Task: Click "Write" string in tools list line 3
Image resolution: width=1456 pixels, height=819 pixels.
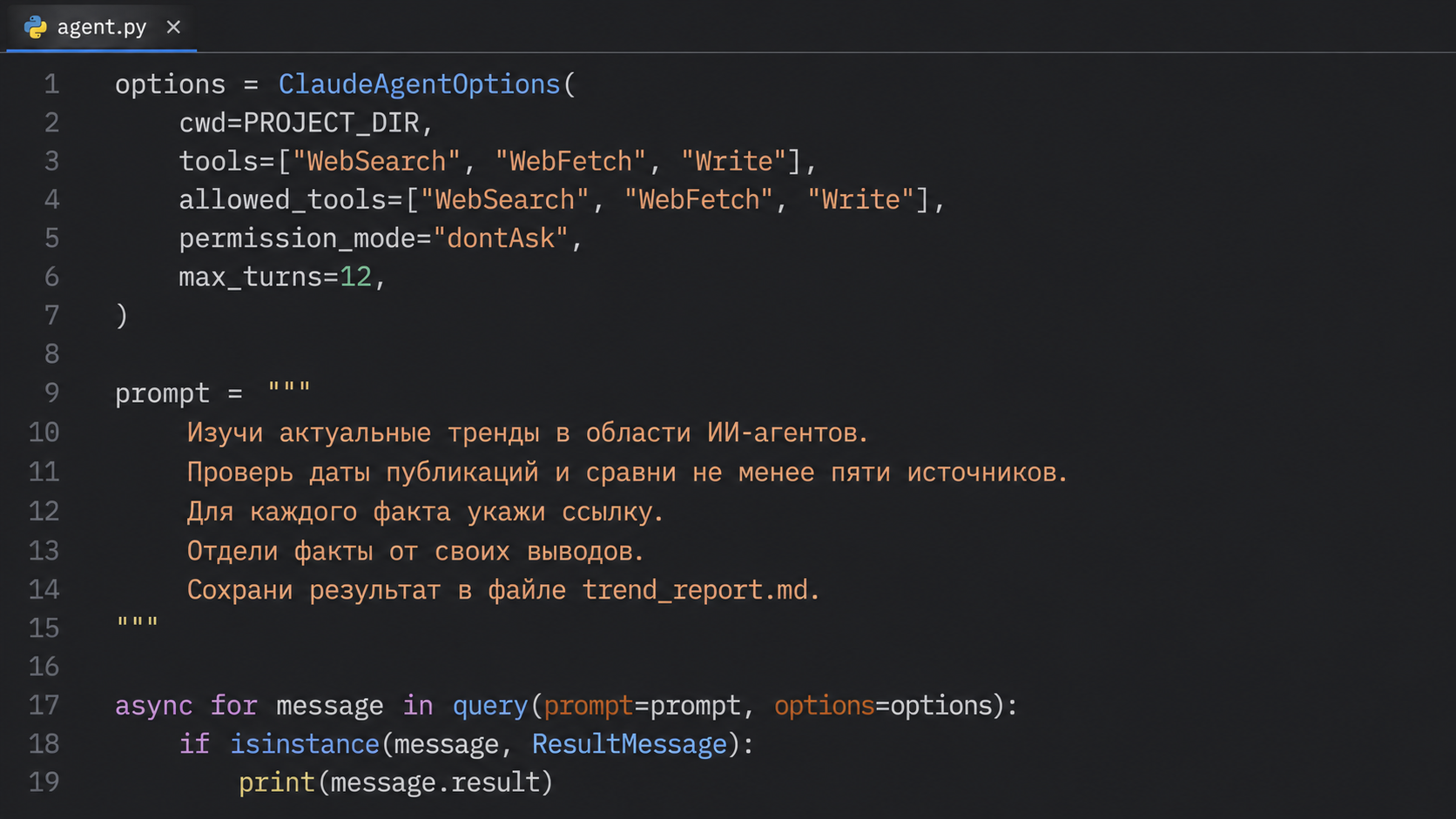Action: pyautogui.click(x=734, y=161)
